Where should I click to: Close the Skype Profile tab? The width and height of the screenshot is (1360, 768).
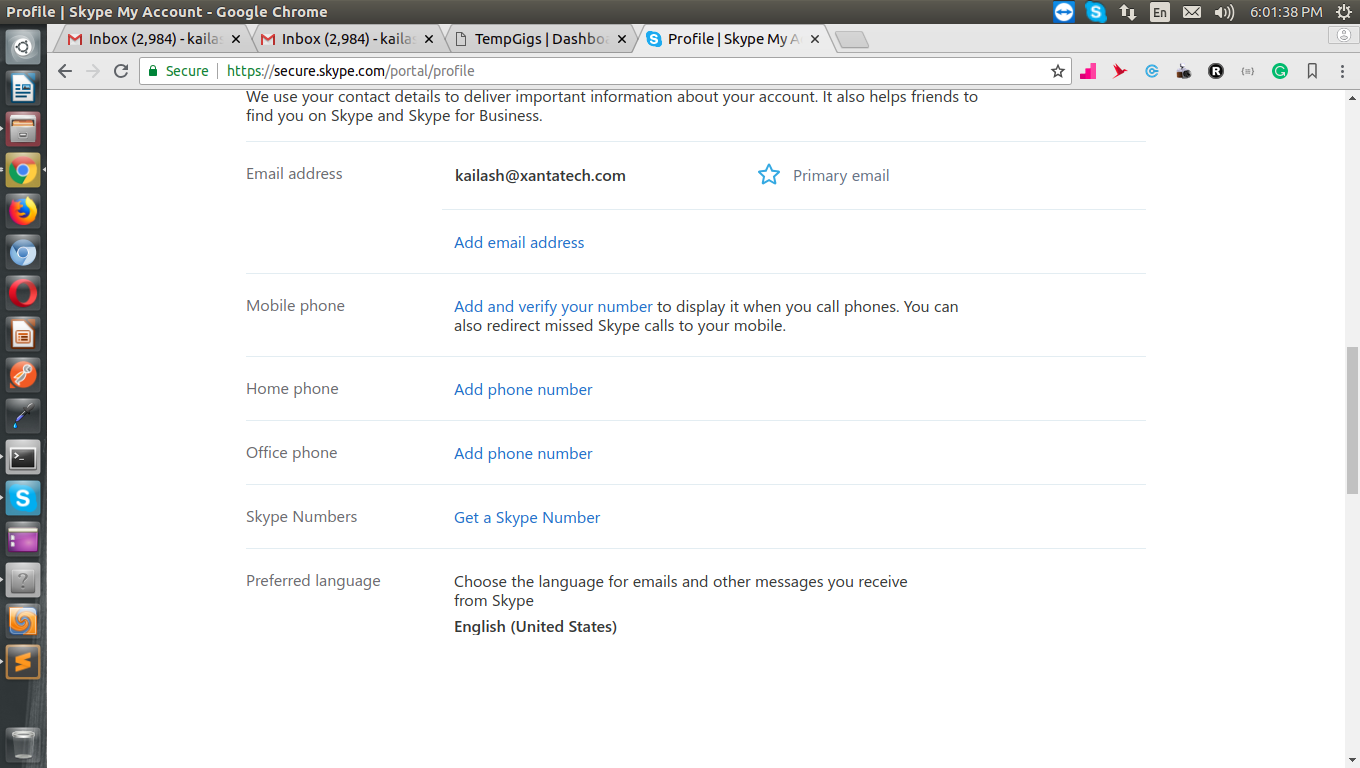[815, 39]
